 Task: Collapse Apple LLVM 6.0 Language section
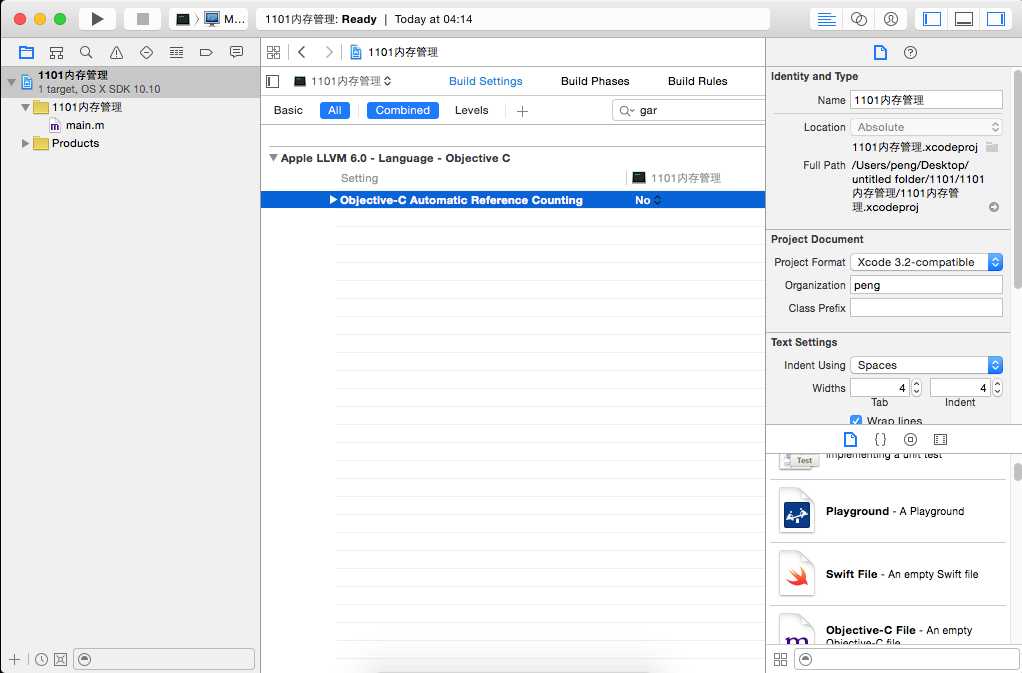[274, 158]
